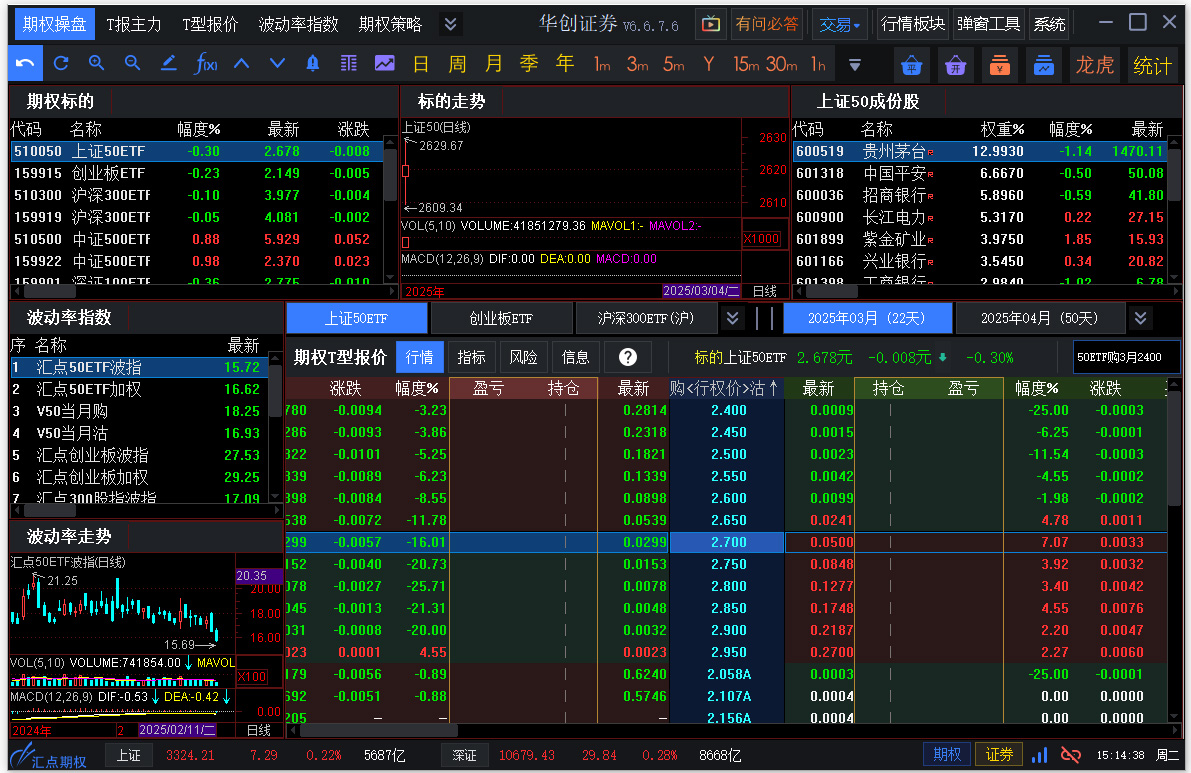Click the 50ETF购3月2400 contract field
This screenshot has width=1191, height=773.
point(1124,357)
